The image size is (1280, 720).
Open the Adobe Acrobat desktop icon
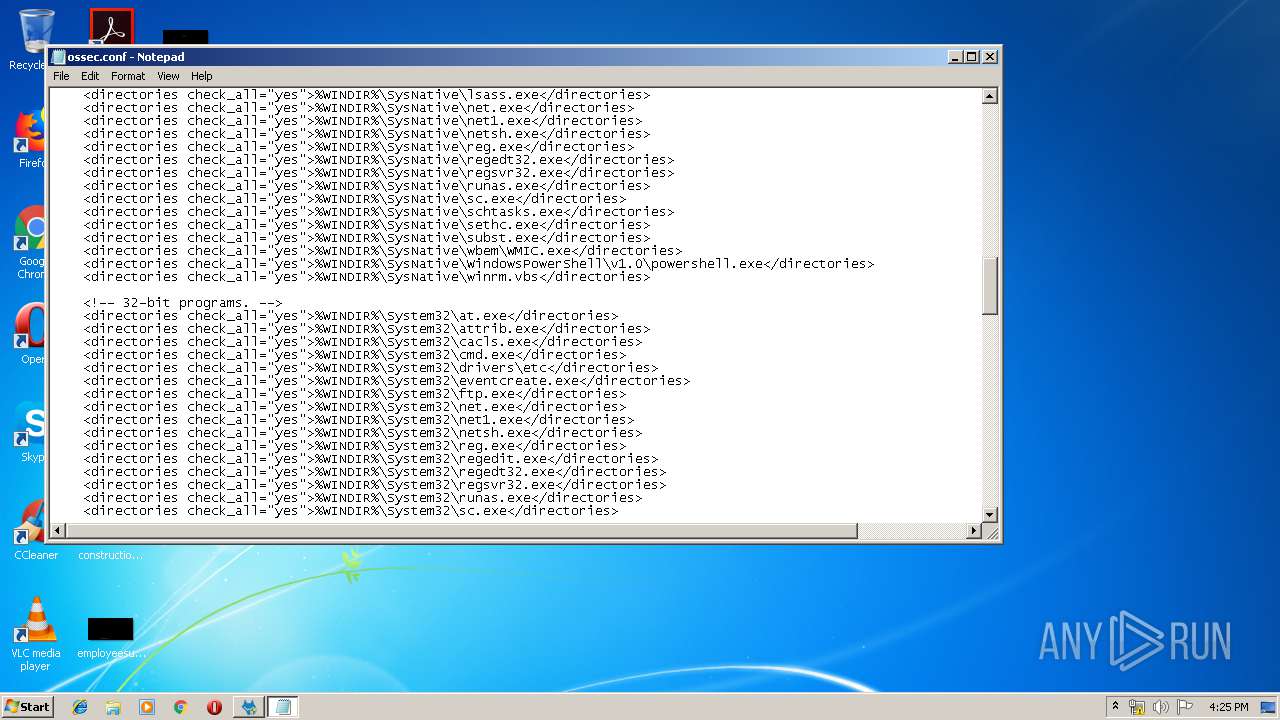[111, 27]
